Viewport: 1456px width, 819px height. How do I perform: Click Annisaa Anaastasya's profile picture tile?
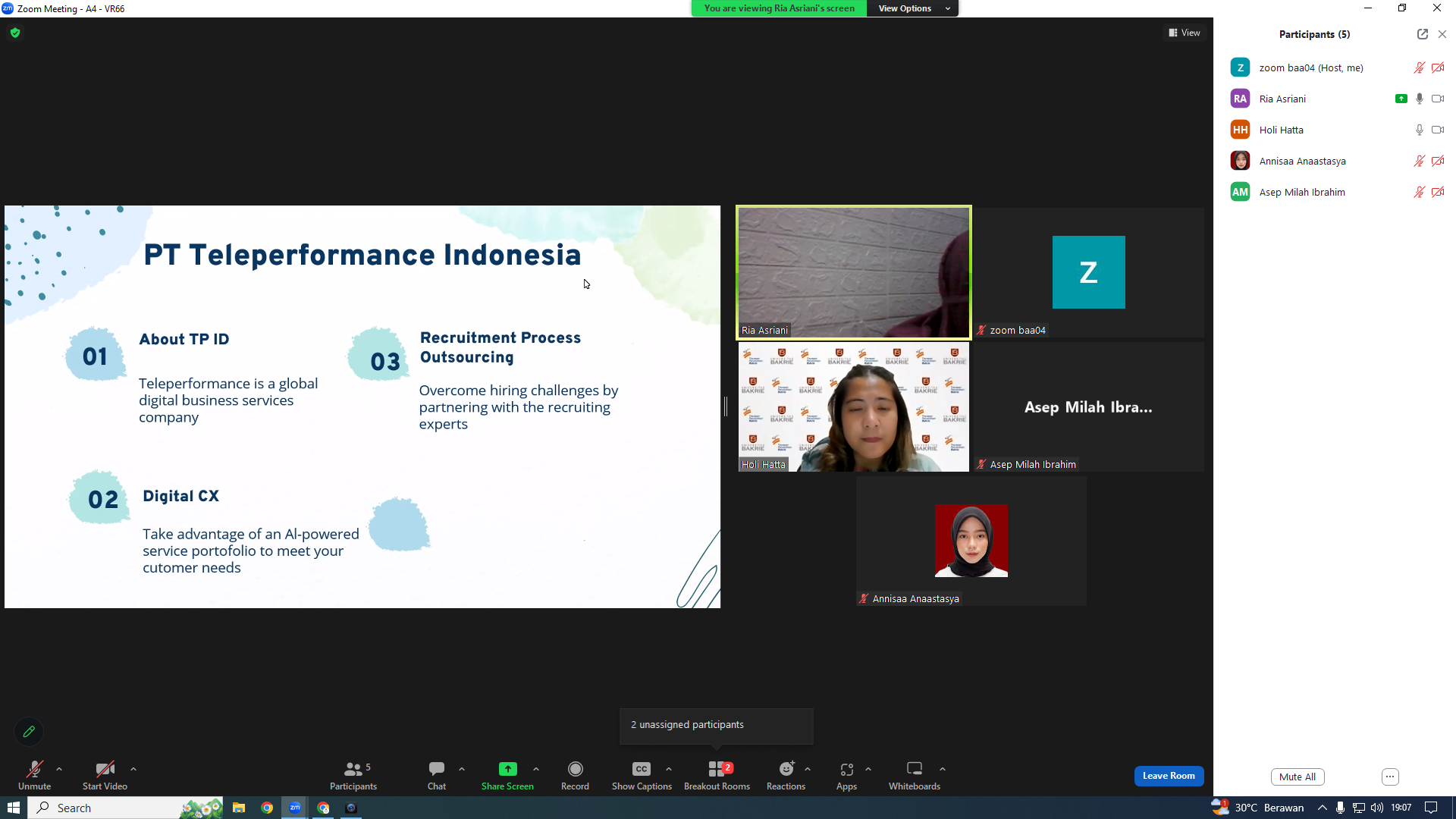pyautogui.click(x=971, y=541)
